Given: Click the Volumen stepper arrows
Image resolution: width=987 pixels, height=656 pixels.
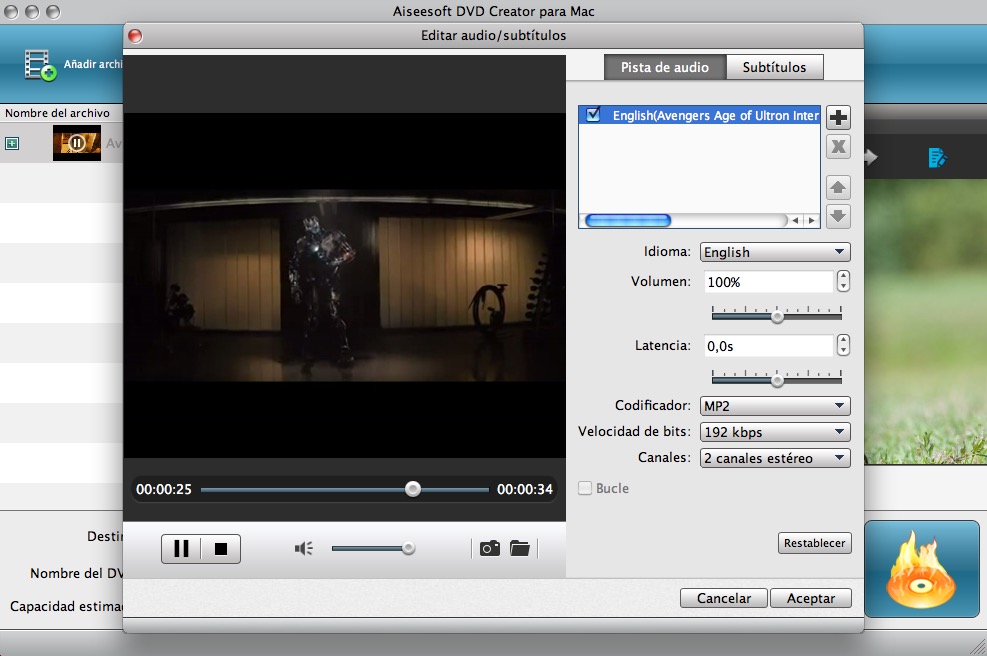Looking at the screenshot, I should tap(843, 281).
